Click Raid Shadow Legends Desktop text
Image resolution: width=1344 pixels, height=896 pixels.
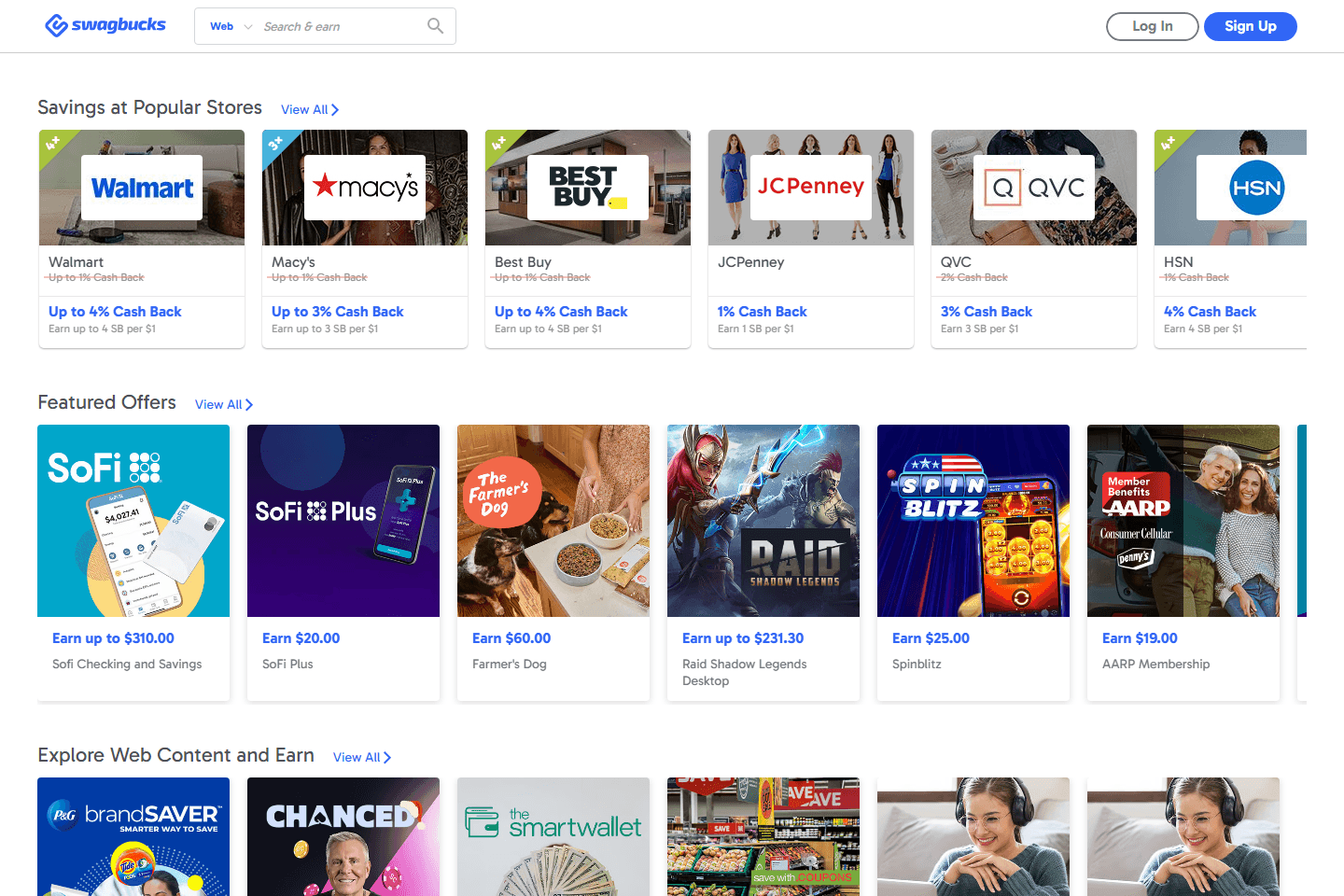pos(744,673)
